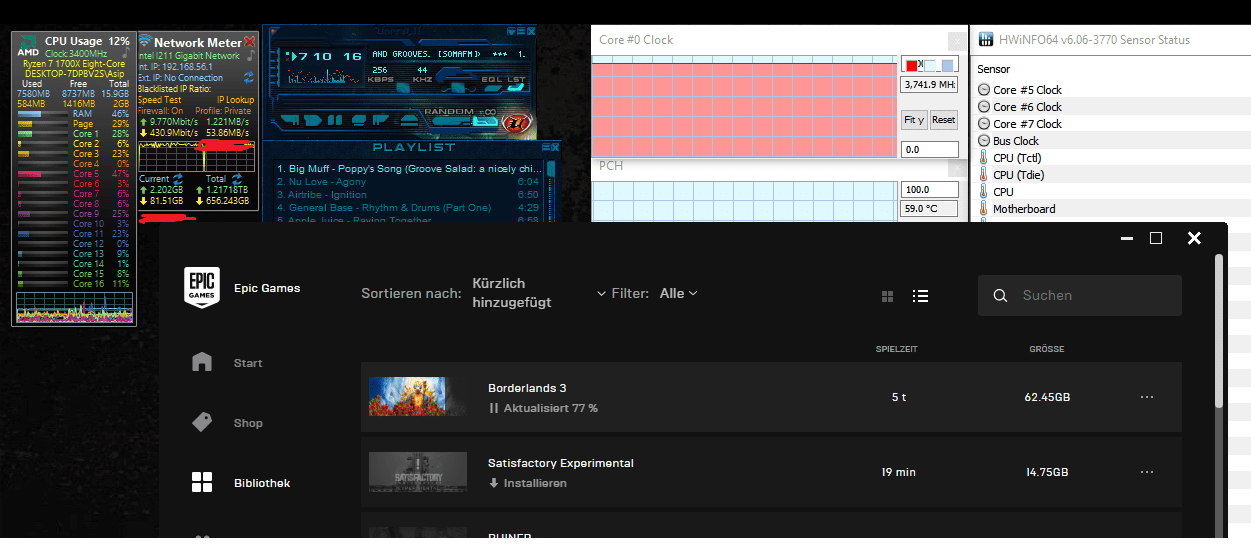Click the HWiNFO64 title bar icon

pyautogui.click(x=986, y=39)
